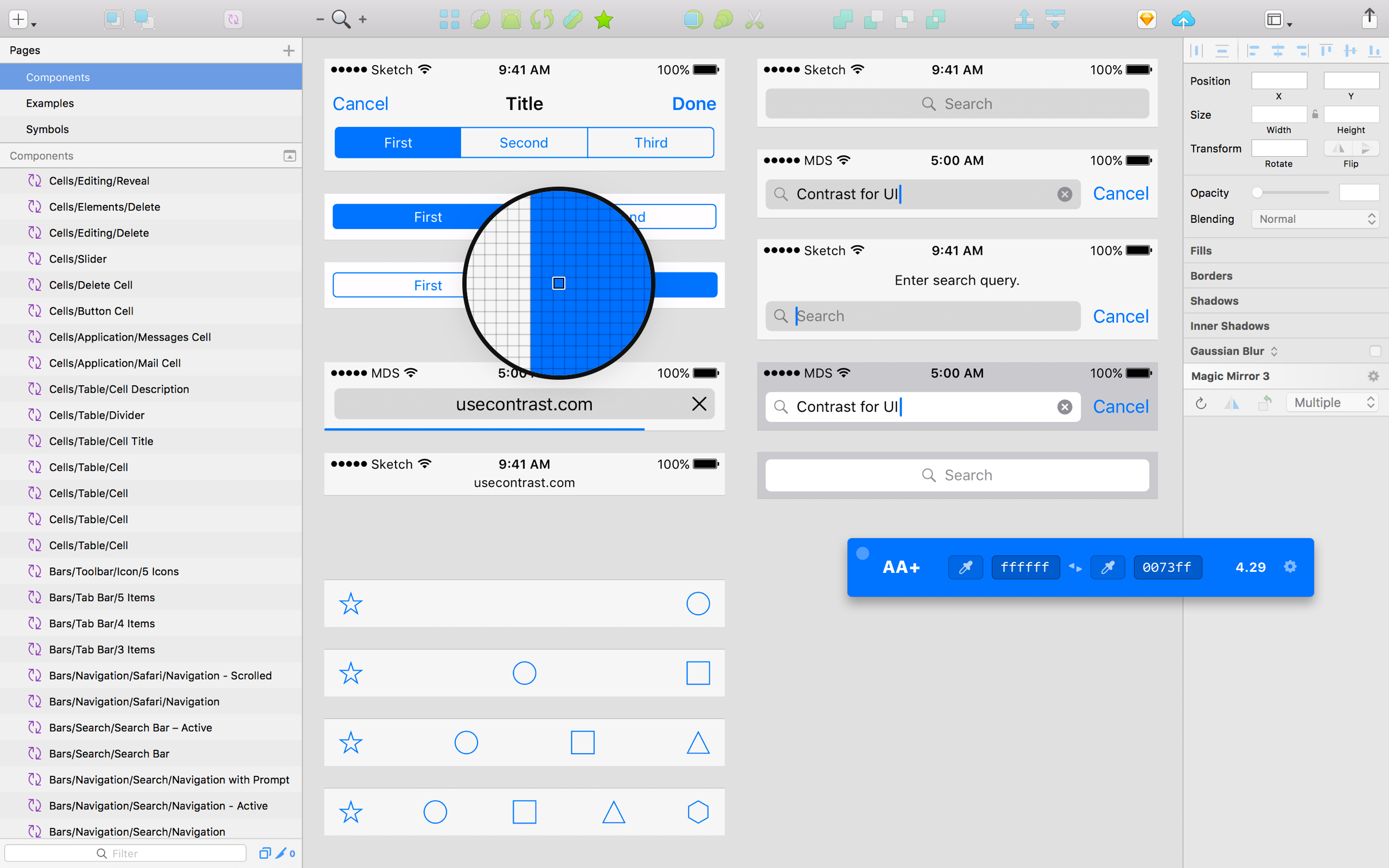Click the green star Toggle Favorite icon

point(603,19)
